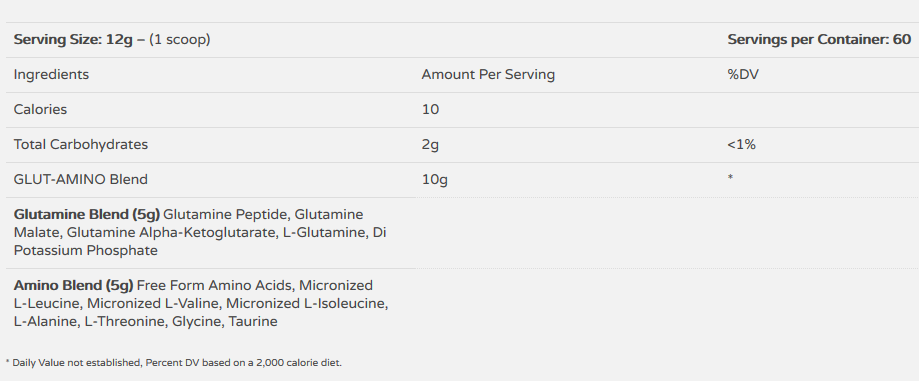Viewport: 919px width, 381px height.
Task: Select the Total Carbohydrates row label
Action: click(x=80, y=144)
